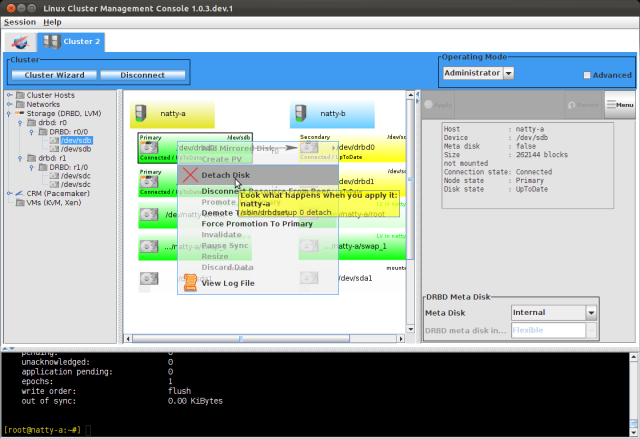Expand the Cluster Hosts tree node

(10, 95)
